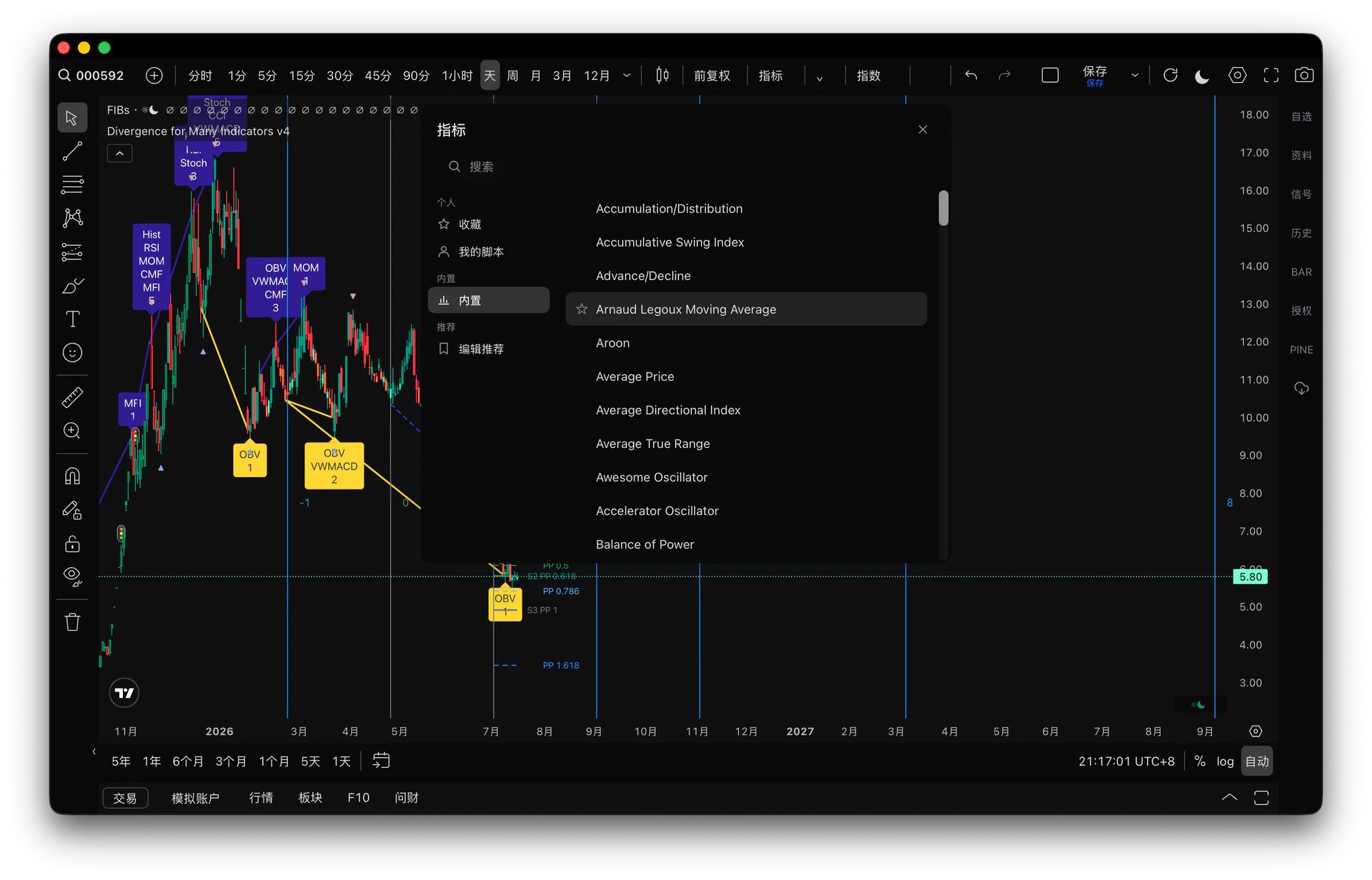Open chart settings hexagon icon
This screenshot has width=1372, height=880.
[1237, 76]
